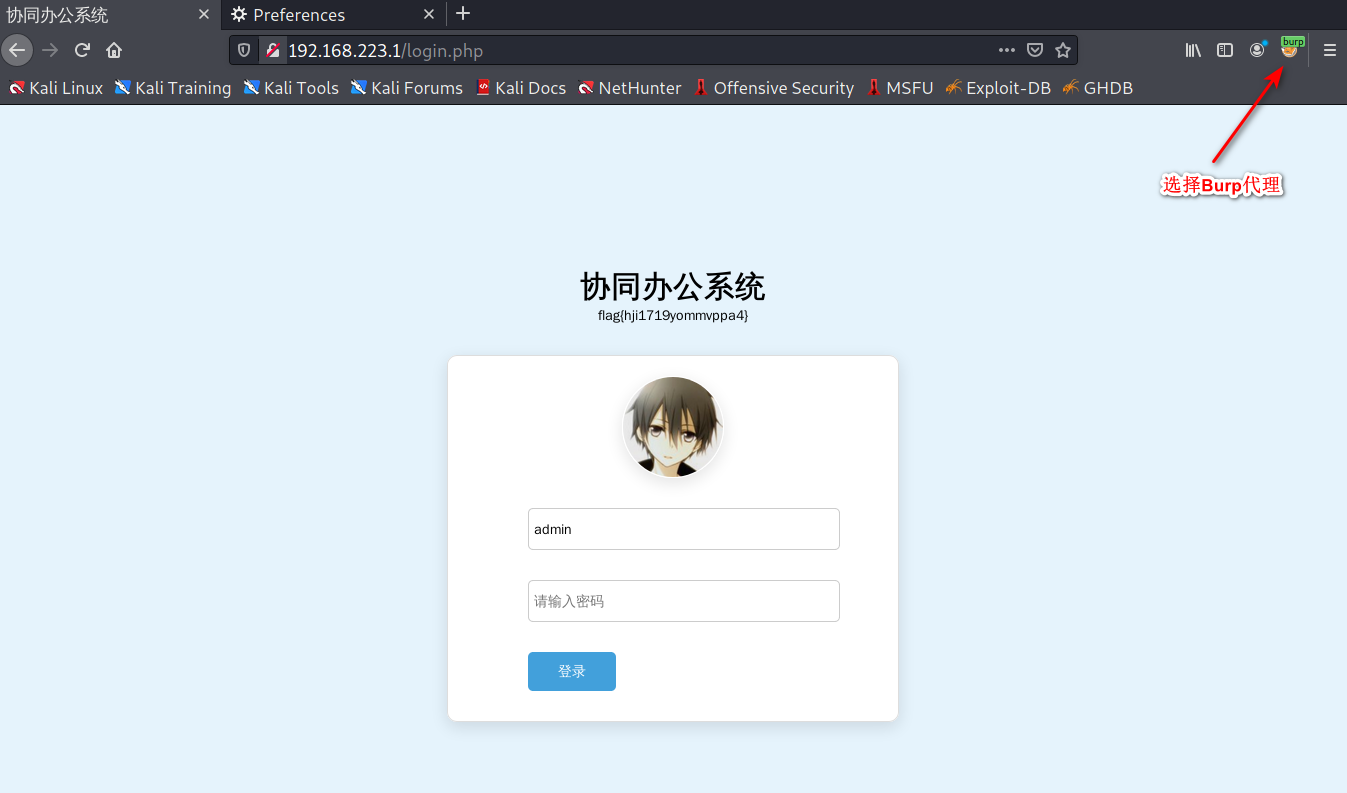Click the back navigation arrow

[17, 50]
